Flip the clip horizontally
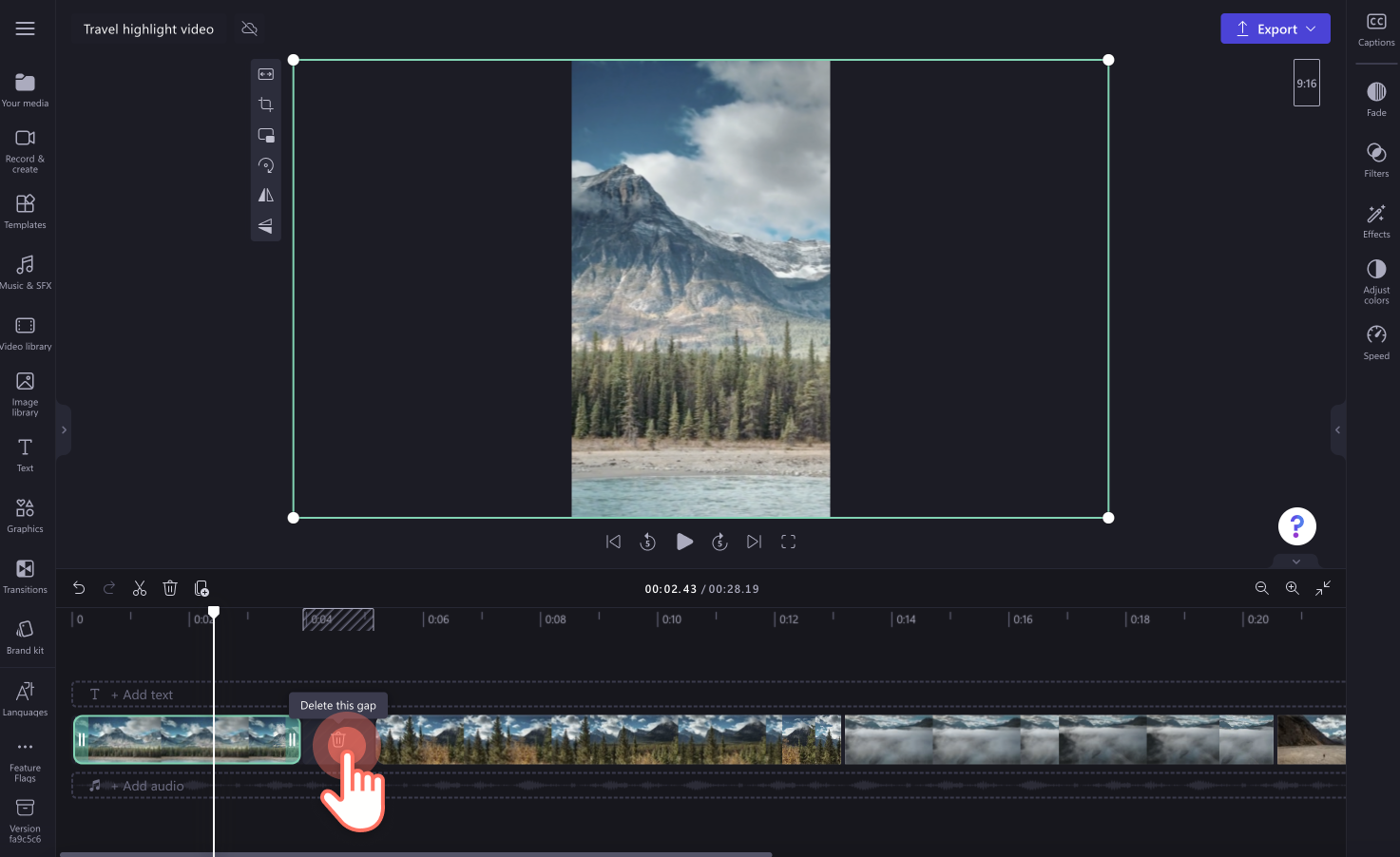The width and height of the screenshot is (1400, 857). coord(266,195)
